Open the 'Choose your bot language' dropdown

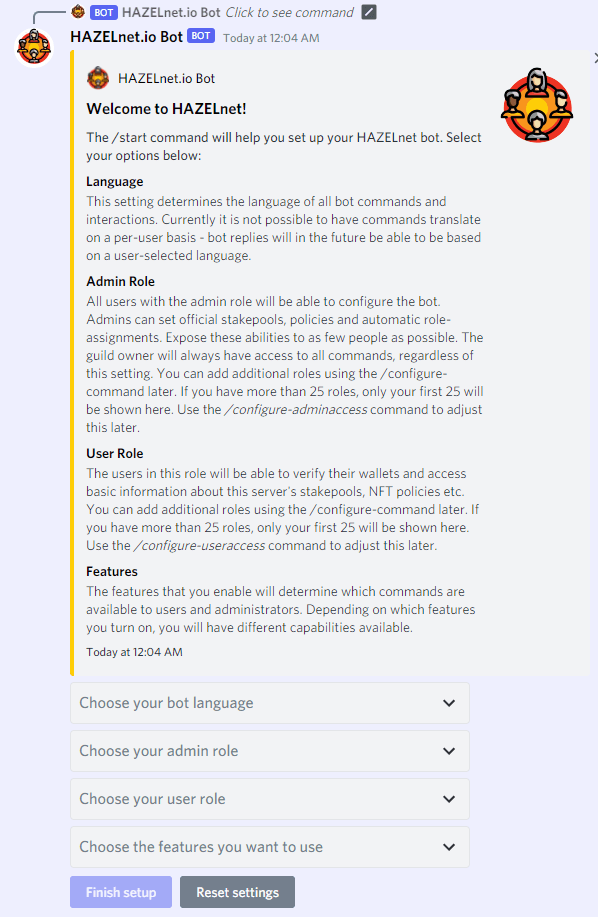click(269, 703)
